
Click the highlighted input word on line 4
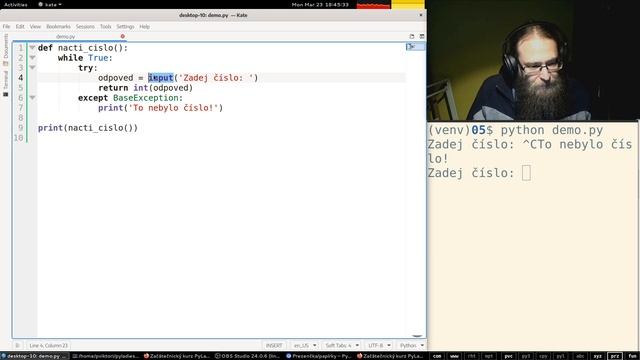161,78
